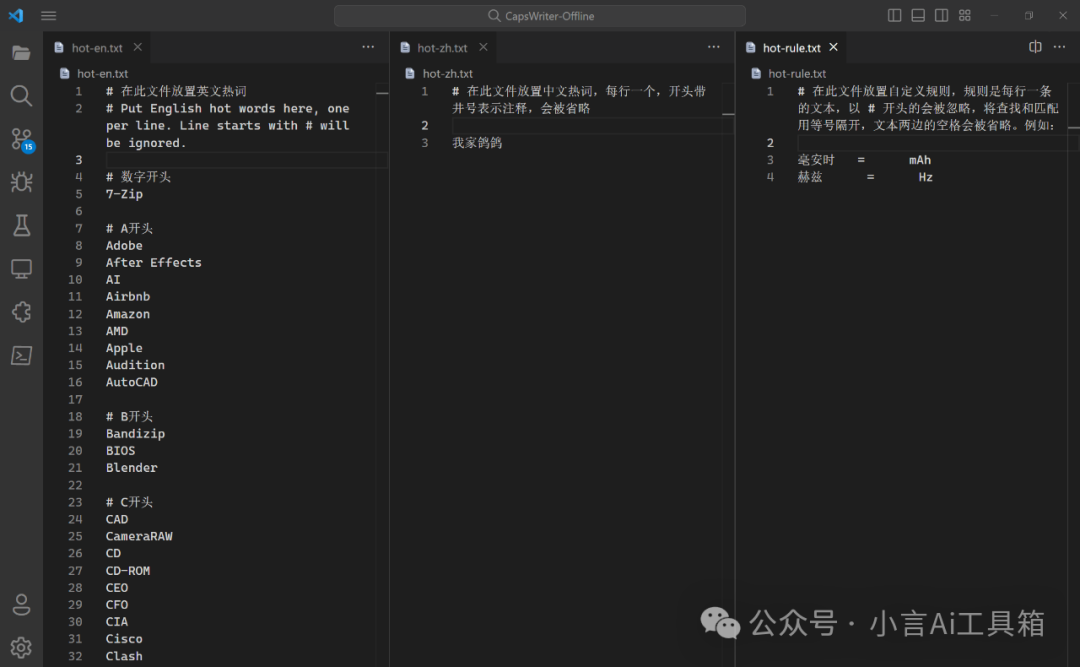
Task: Click the Apple hot word
Action: pyautogui.click(x=124, y=348)
